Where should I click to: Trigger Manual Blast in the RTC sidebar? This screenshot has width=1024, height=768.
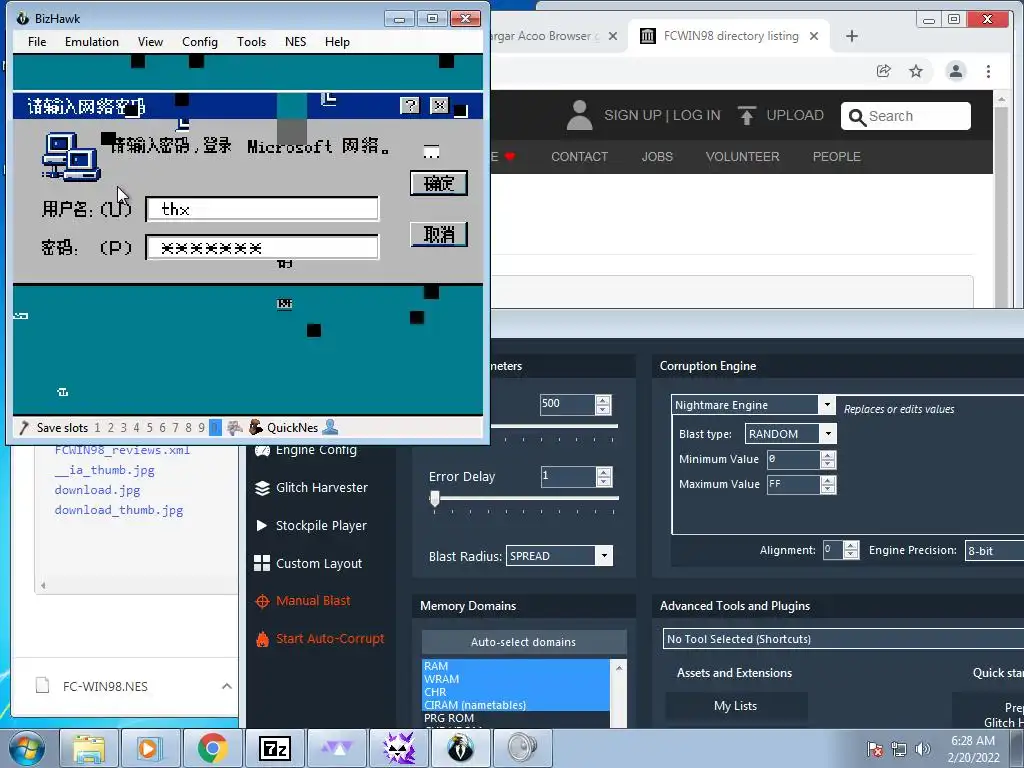(302, 601)
